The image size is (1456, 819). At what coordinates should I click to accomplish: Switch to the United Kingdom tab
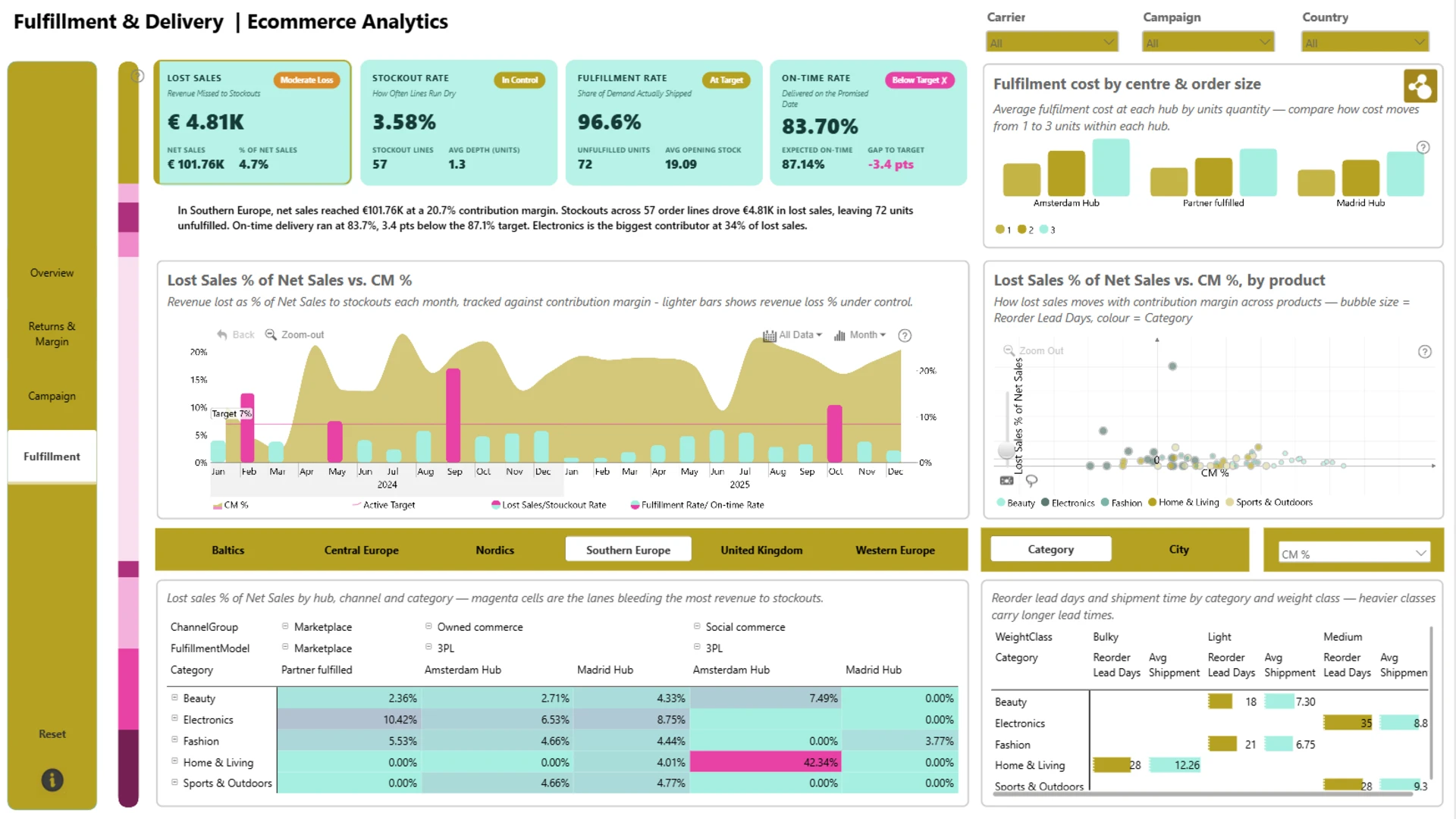762,550
